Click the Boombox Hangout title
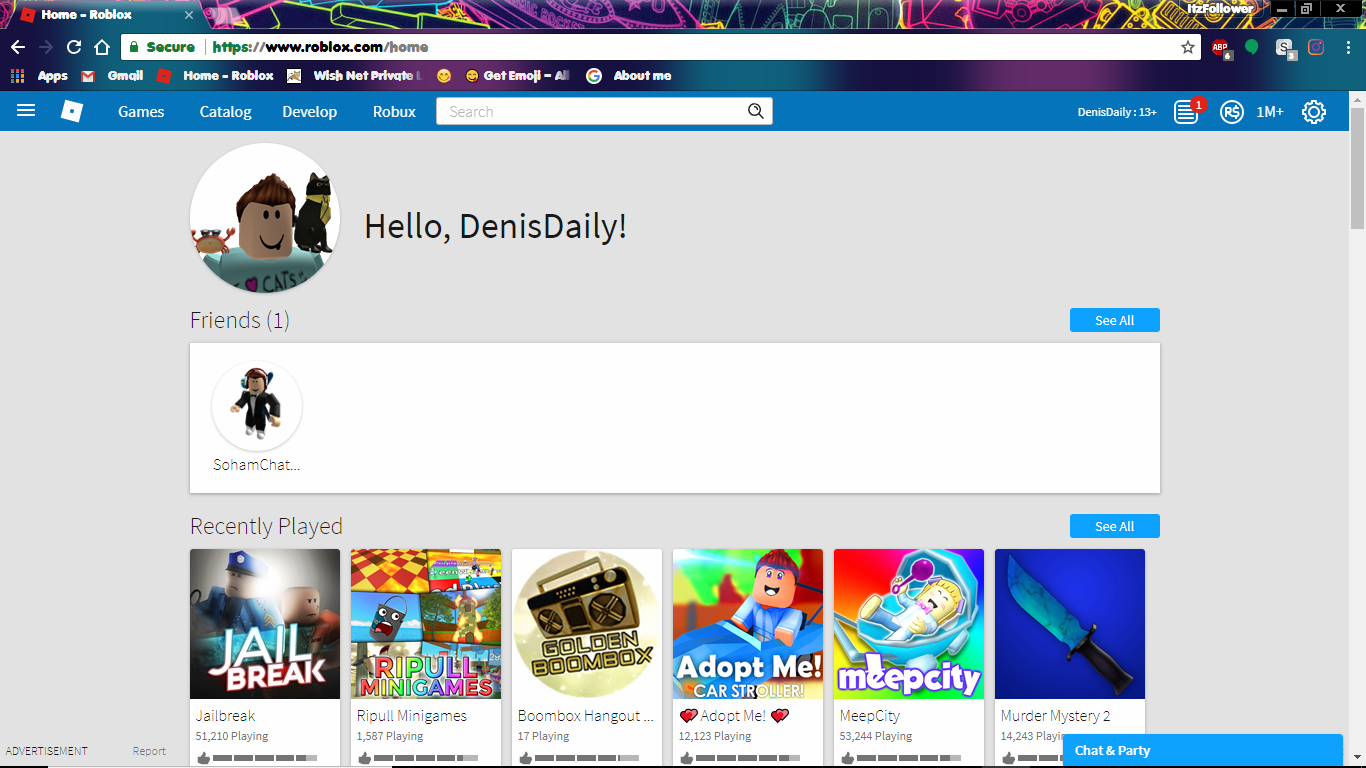1366x768 pixels. (586, 716)
